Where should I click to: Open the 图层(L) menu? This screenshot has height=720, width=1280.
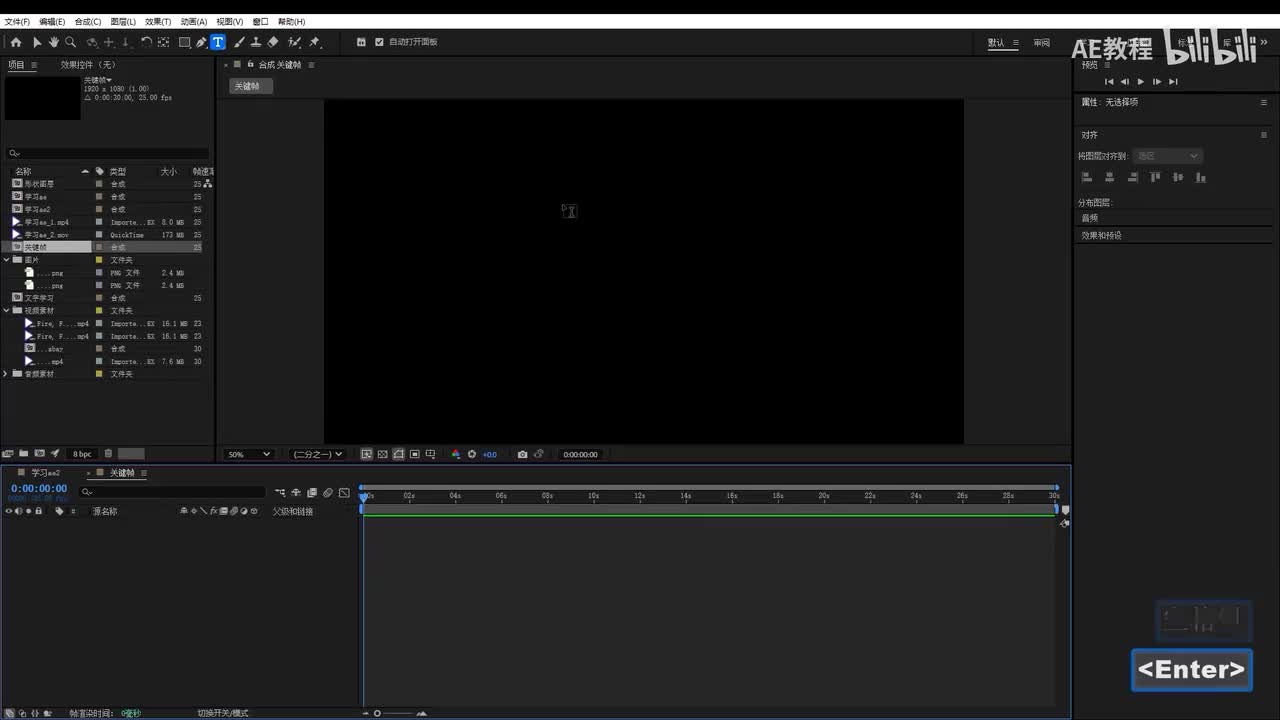123,21
